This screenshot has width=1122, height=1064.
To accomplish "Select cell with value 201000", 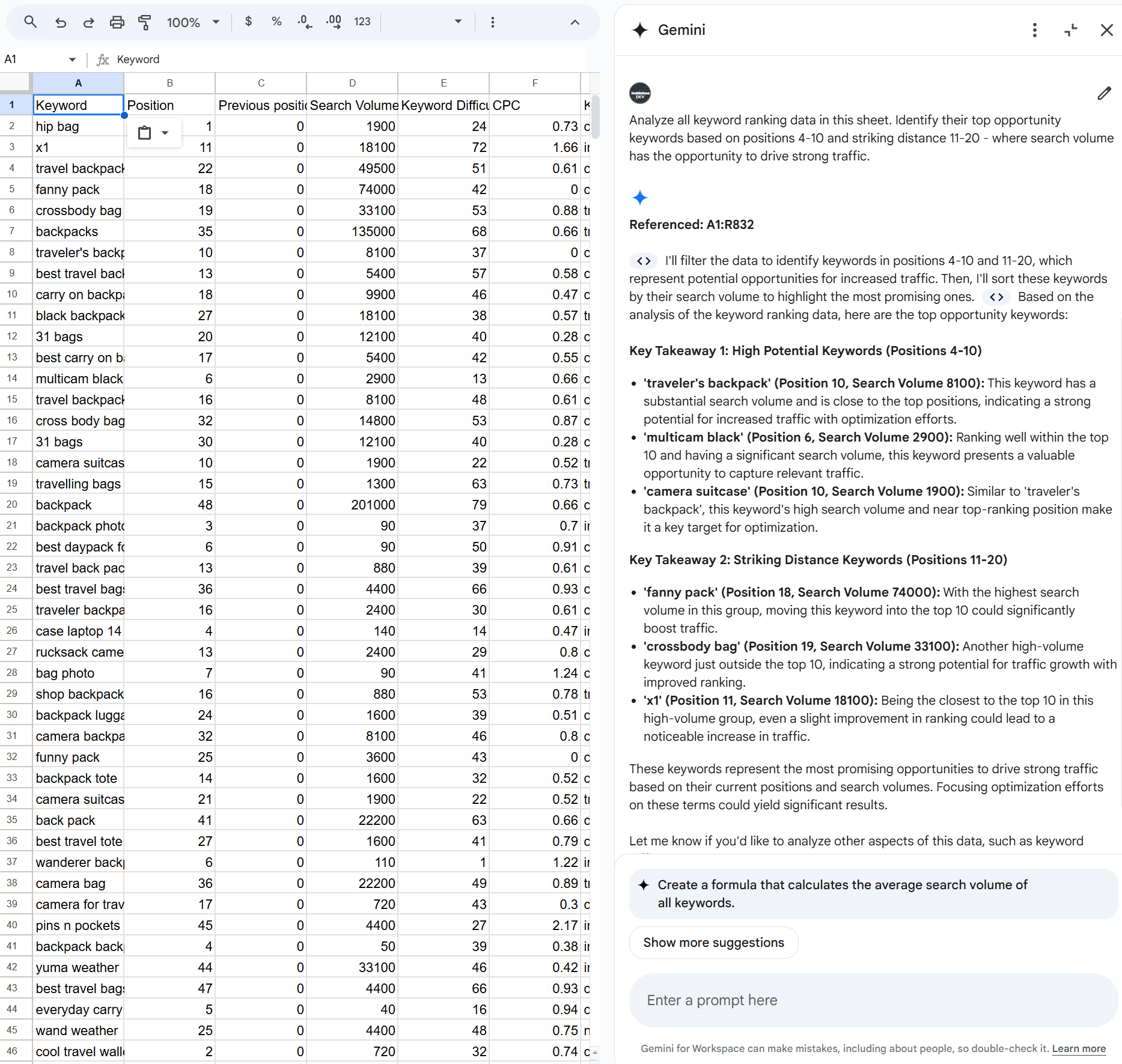I will point(352,505).
